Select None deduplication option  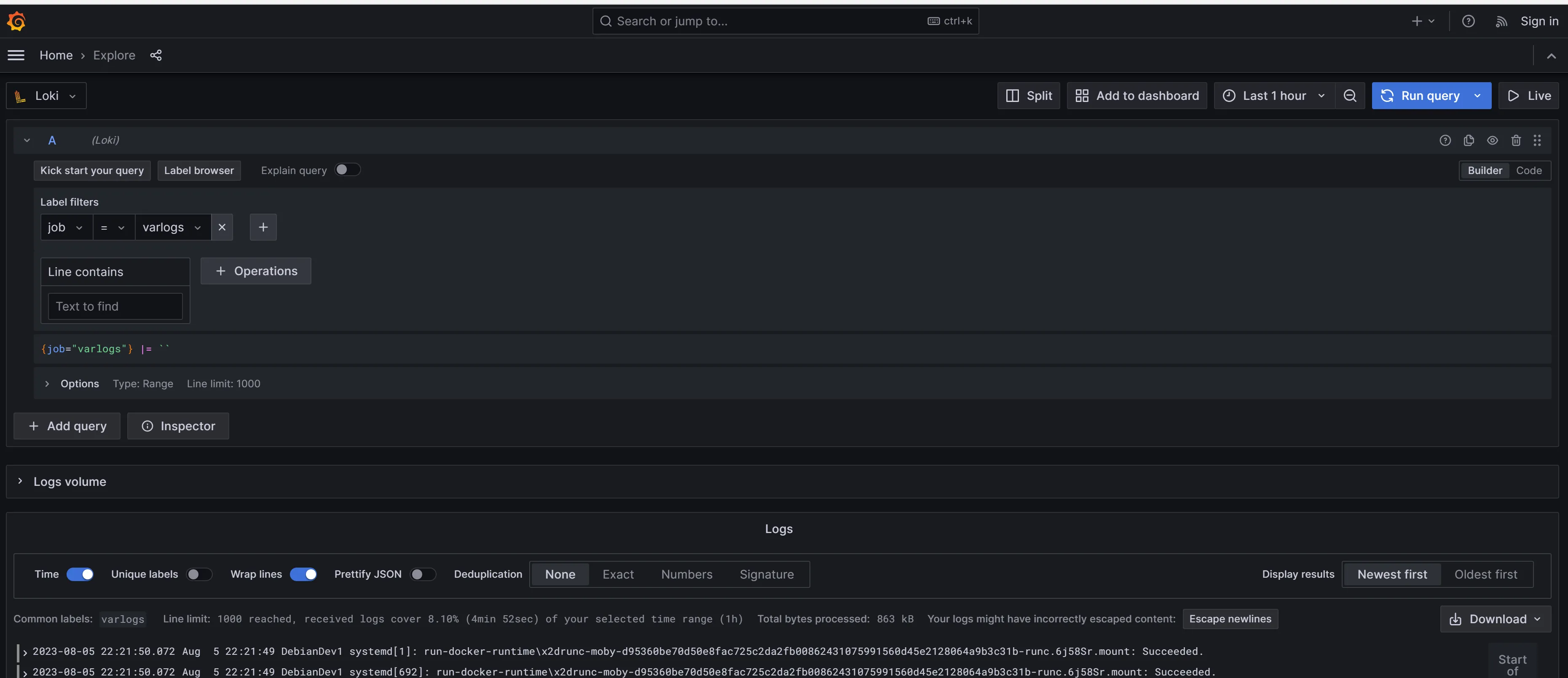click(x=560, y=574)
